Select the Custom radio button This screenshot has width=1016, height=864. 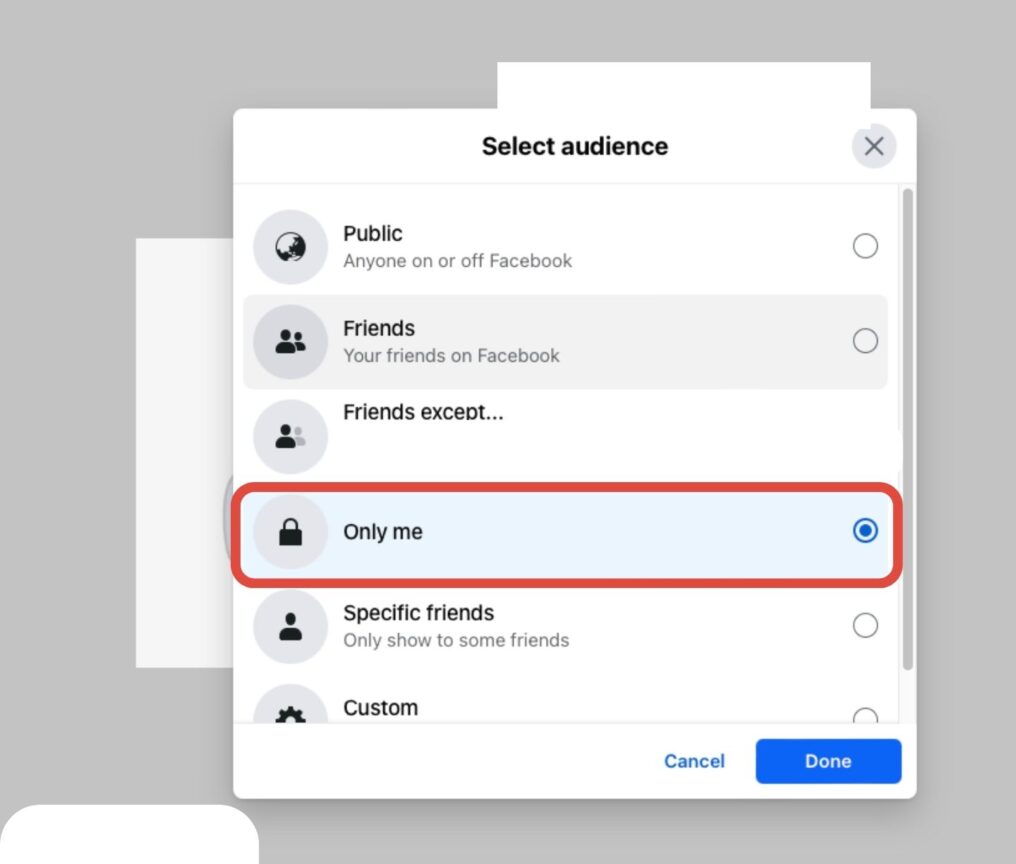click(x=865, y=716)
